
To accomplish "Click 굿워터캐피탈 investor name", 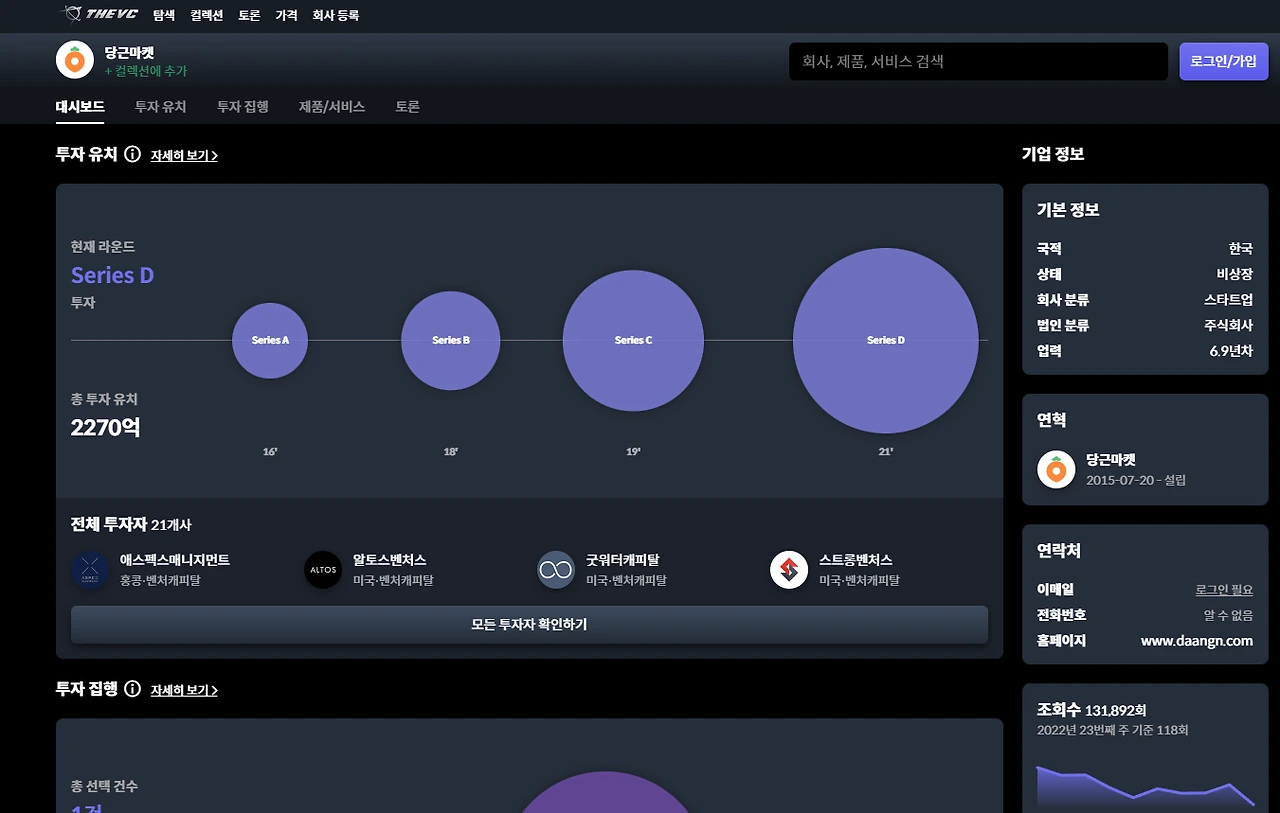I will (x=623, y=560).
